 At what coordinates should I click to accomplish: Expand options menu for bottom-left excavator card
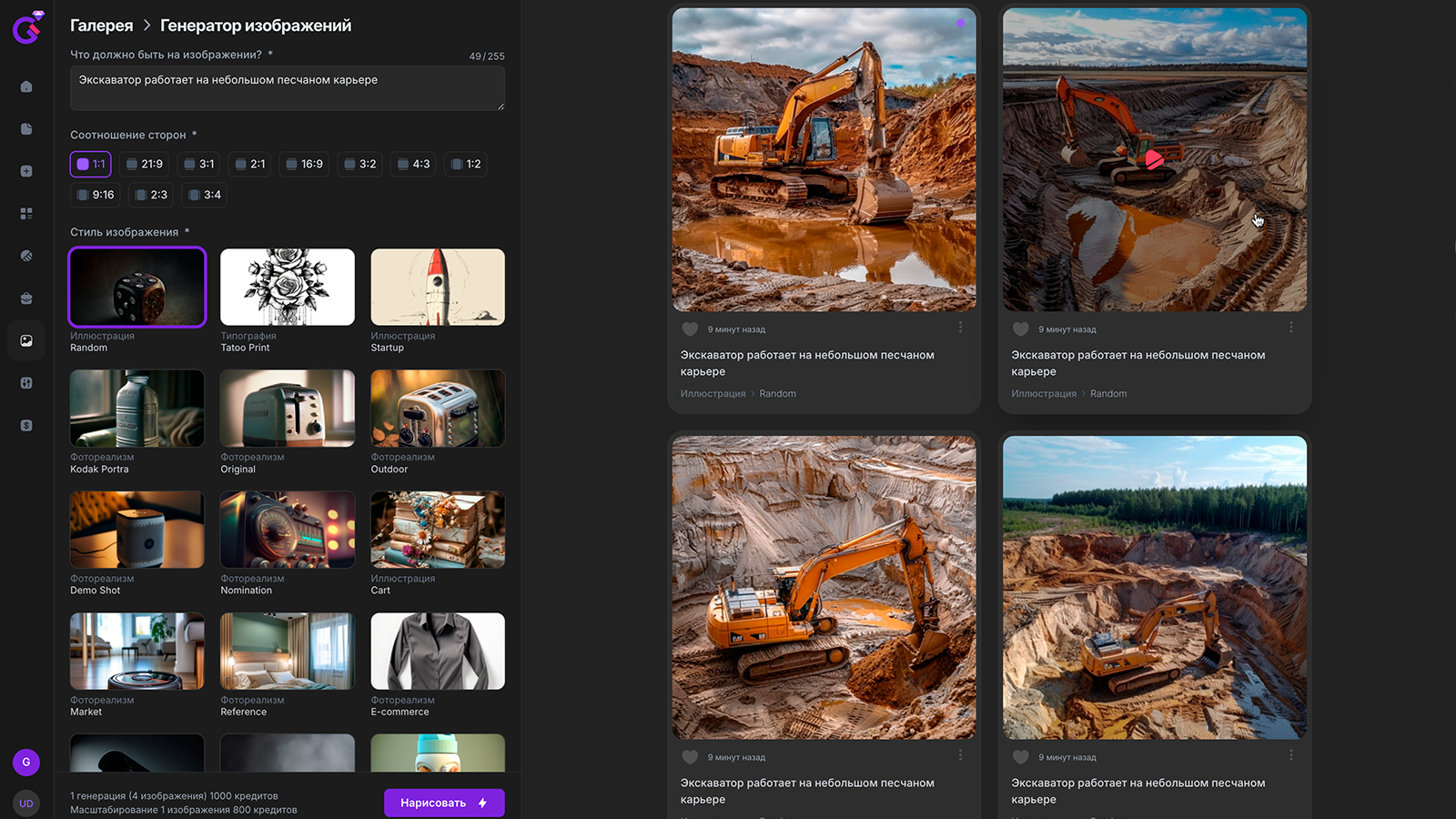point(960,755)
